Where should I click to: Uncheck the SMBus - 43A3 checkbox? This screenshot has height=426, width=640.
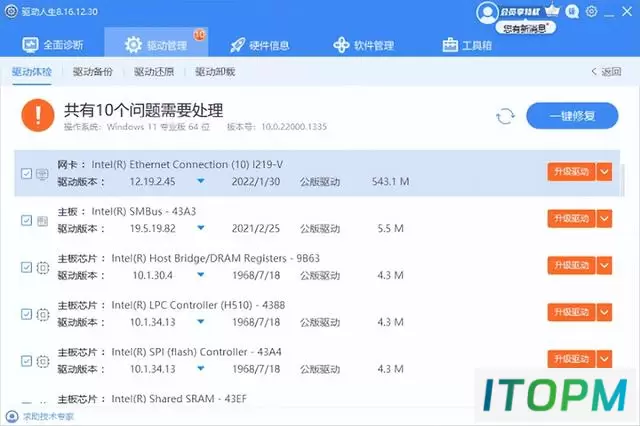coord(27,220)
